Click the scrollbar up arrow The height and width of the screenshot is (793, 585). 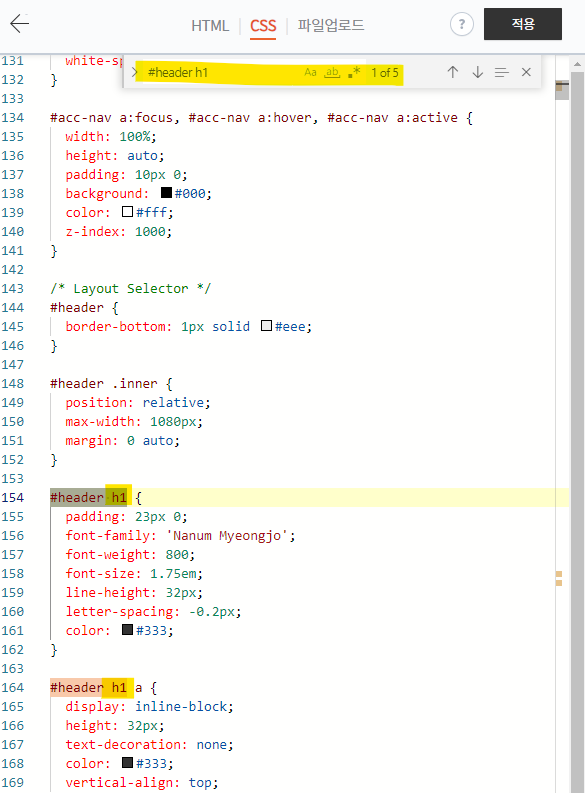click(577, 65)
